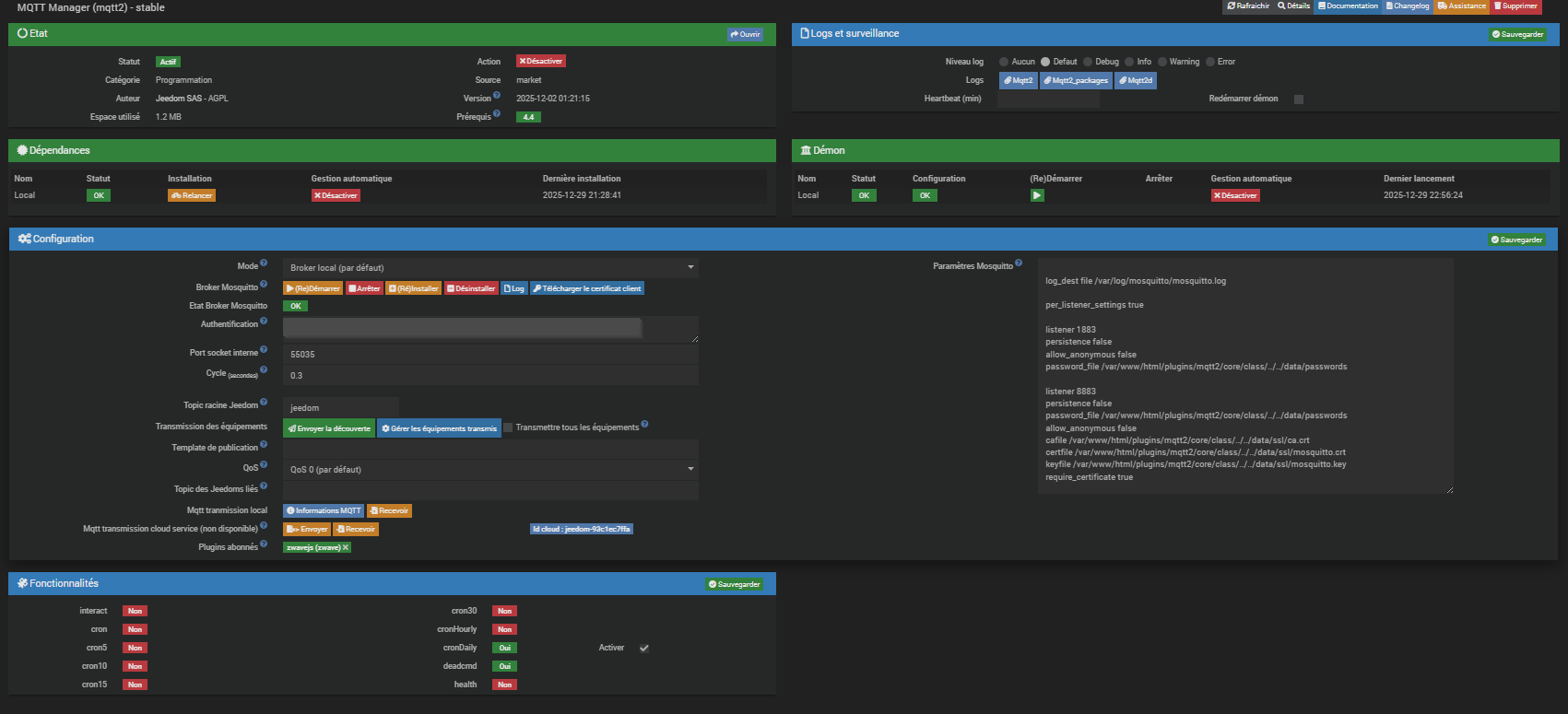Expand the QoS dropdown
Screen dimensions: 1568x714
[490, 470]
